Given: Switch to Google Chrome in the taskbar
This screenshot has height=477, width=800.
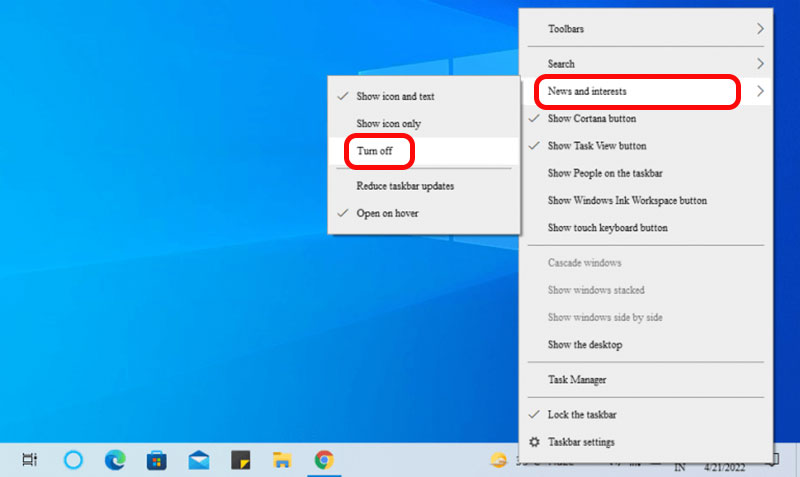Looking at the screenshot, I should 324,460.
